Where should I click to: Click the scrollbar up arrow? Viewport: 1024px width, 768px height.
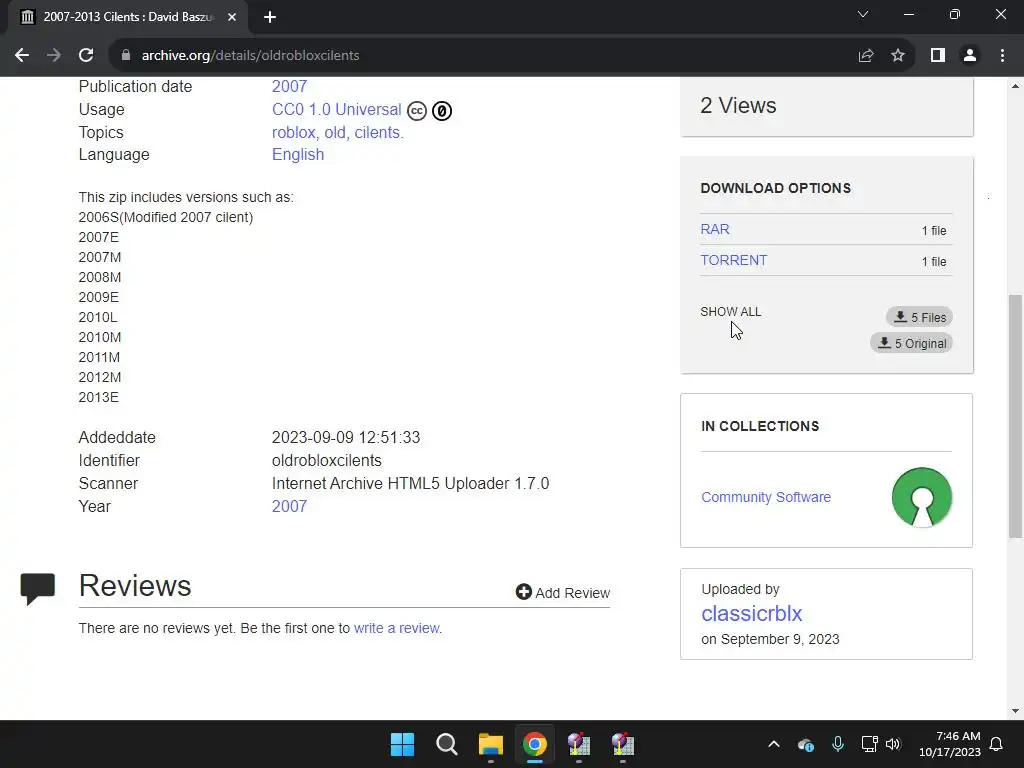tap(1015, 86)
